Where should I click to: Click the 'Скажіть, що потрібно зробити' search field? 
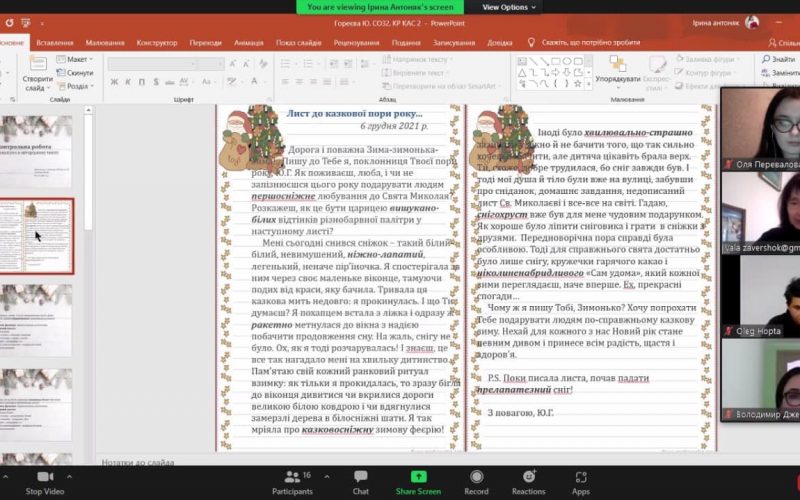(x=590, y=42)
